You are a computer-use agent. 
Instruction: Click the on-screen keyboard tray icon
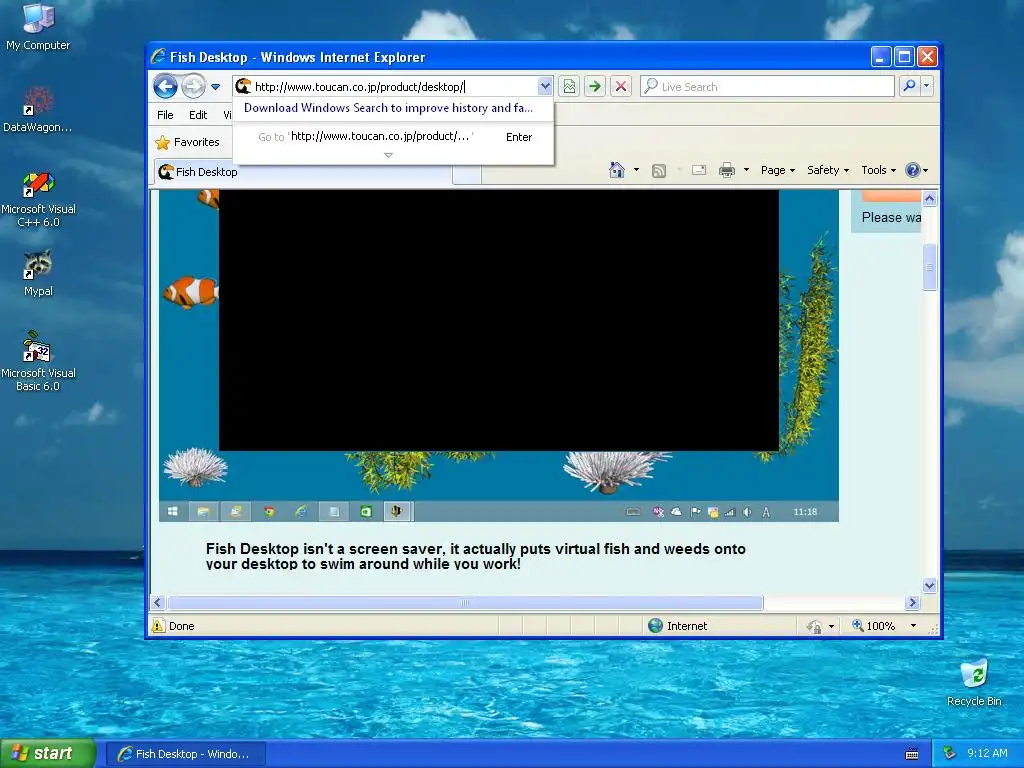pos(912,754)
